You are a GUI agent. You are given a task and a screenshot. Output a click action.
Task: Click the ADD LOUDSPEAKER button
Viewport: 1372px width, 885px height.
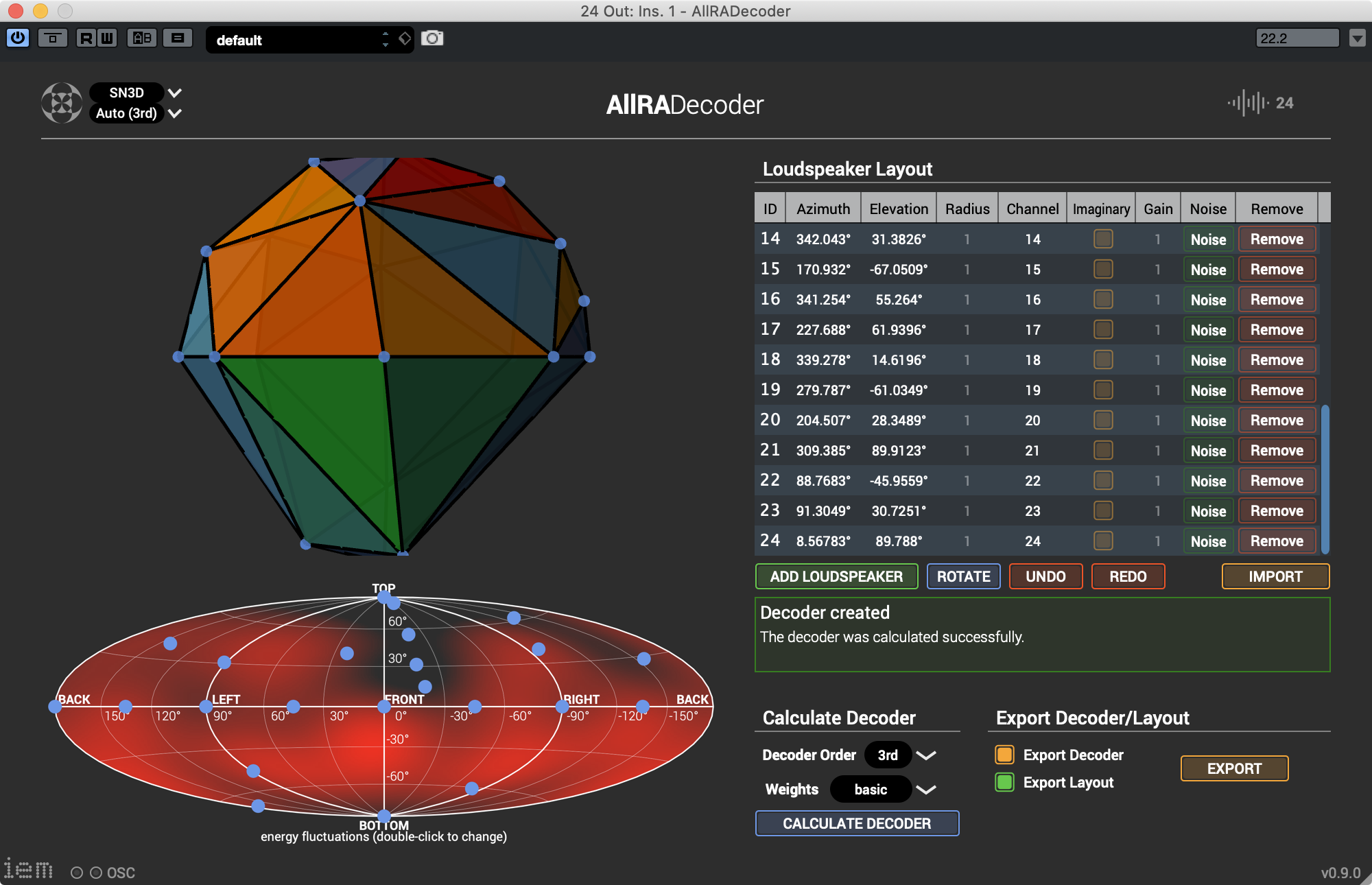click(x=836, y=576)
